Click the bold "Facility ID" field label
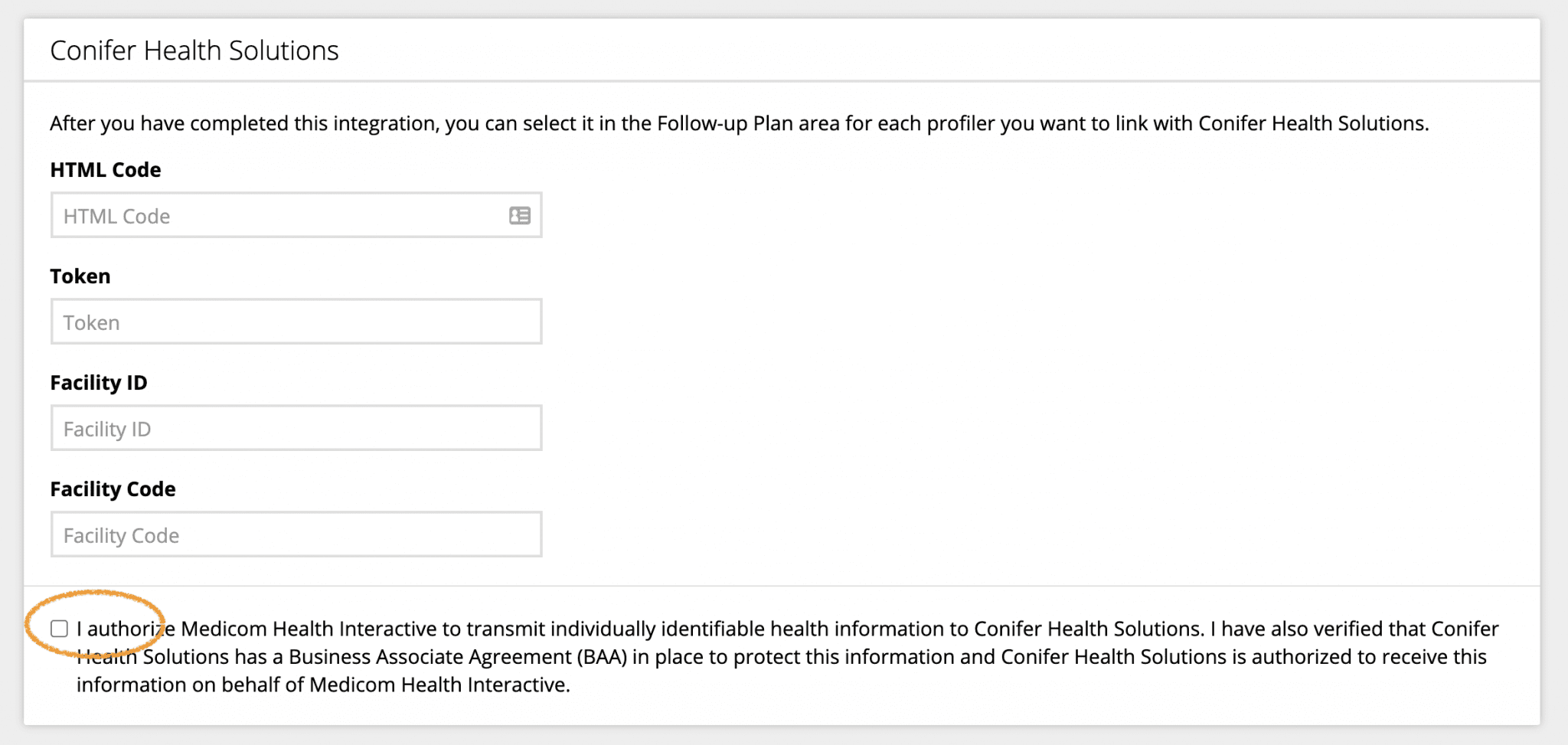This screenshot has height=745, width=1568. 99,383
